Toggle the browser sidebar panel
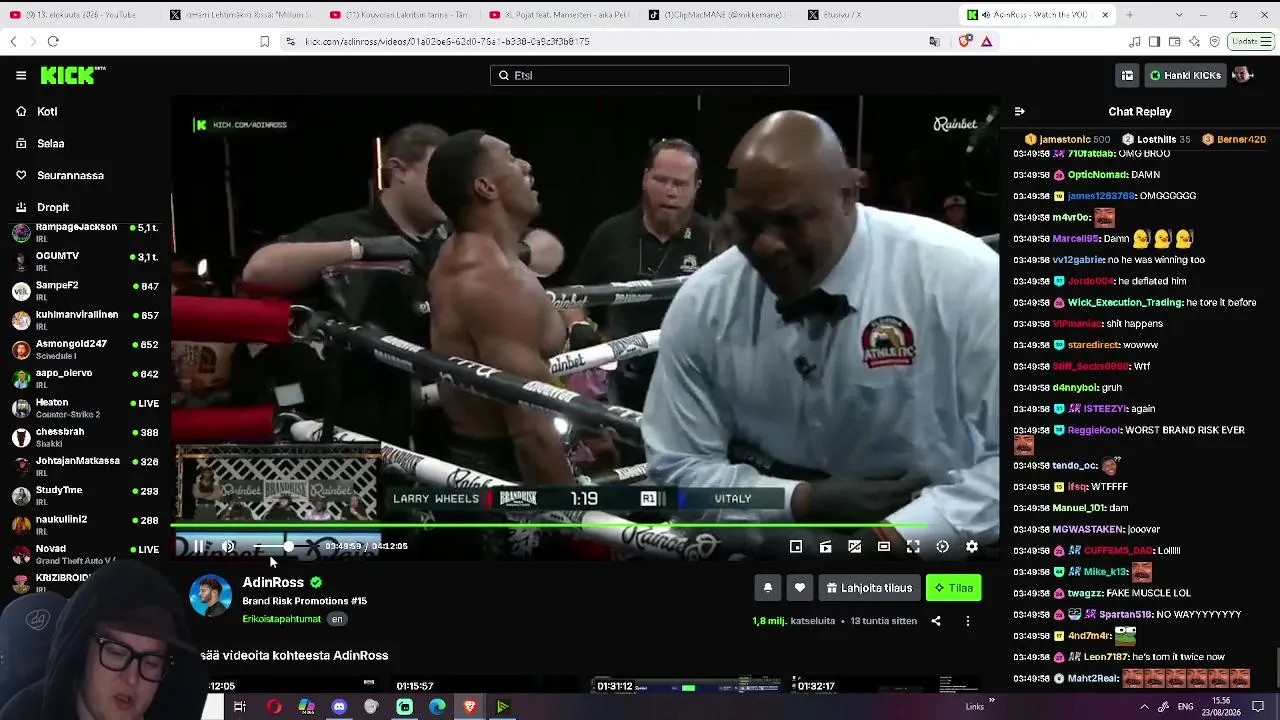Screen dimensions: 1280x720 point(1154,41)
